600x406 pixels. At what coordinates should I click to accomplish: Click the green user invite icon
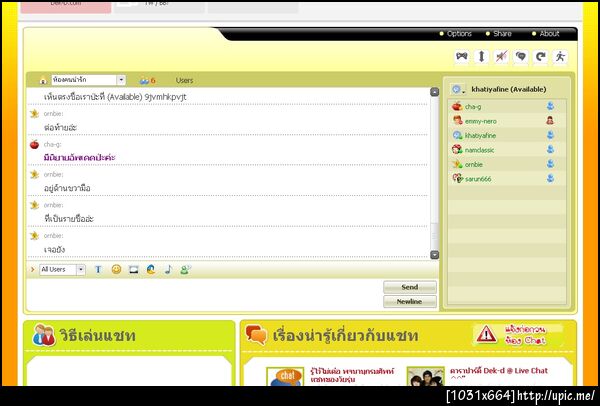point(186,270)
